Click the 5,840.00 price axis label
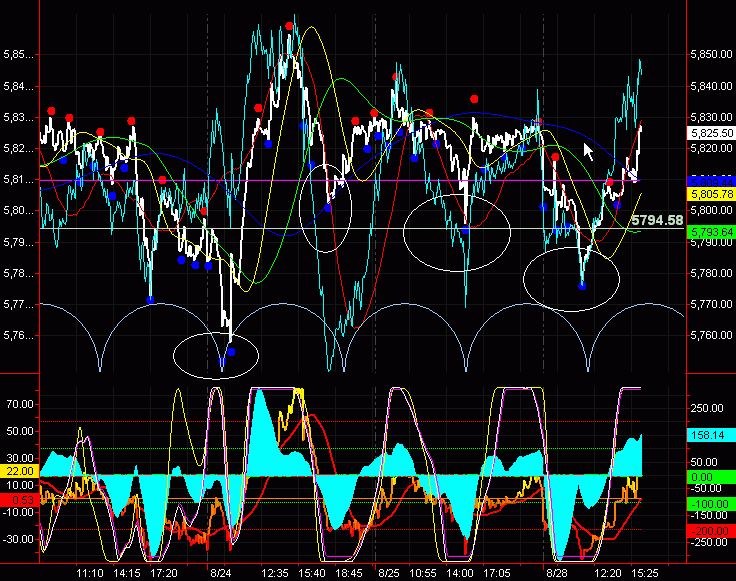Screen dimensions: 736x581 [712, 86]
